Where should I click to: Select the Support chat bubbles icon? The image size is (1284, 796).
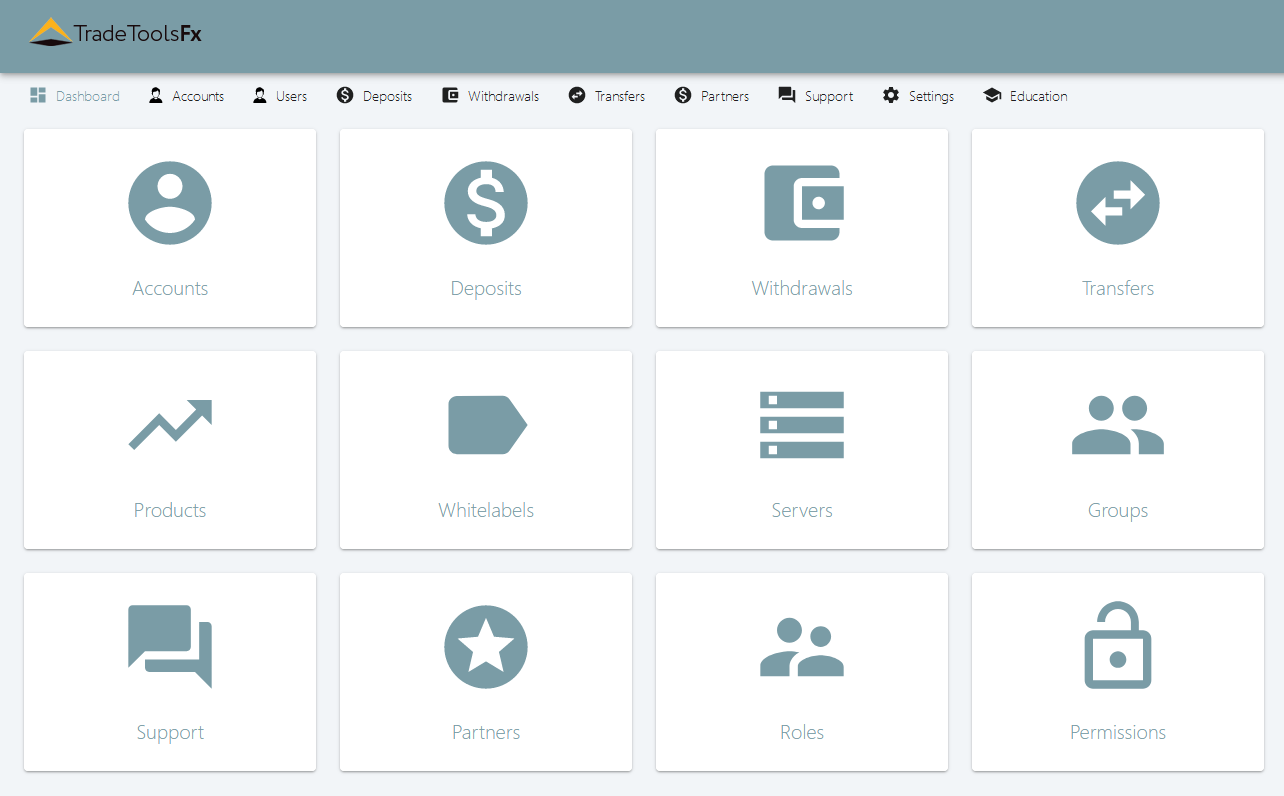coord(170,647)
